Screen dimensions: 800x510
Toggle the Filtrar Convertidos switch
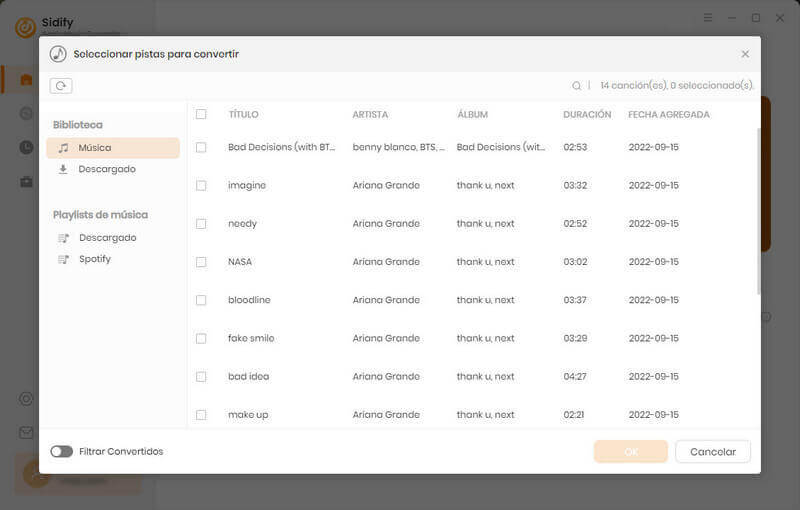(61, 451)
